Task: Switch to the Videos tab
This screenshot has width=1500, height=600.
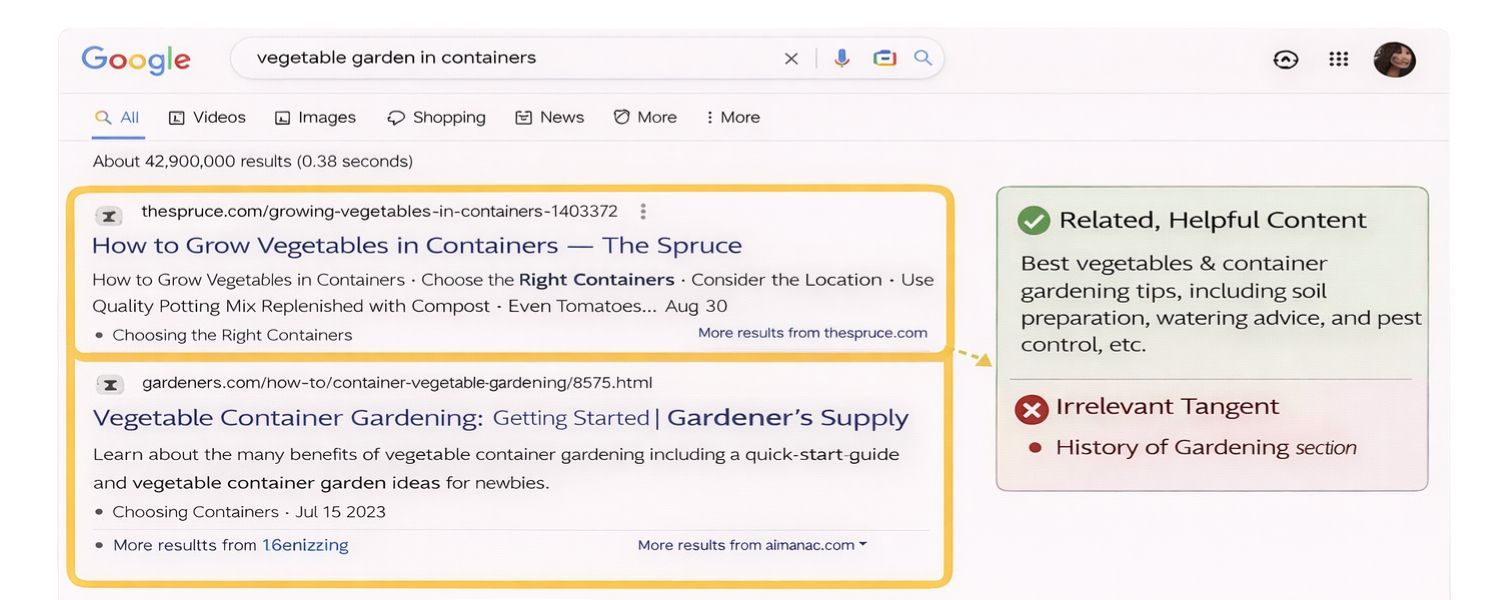Action: point(207,117)
